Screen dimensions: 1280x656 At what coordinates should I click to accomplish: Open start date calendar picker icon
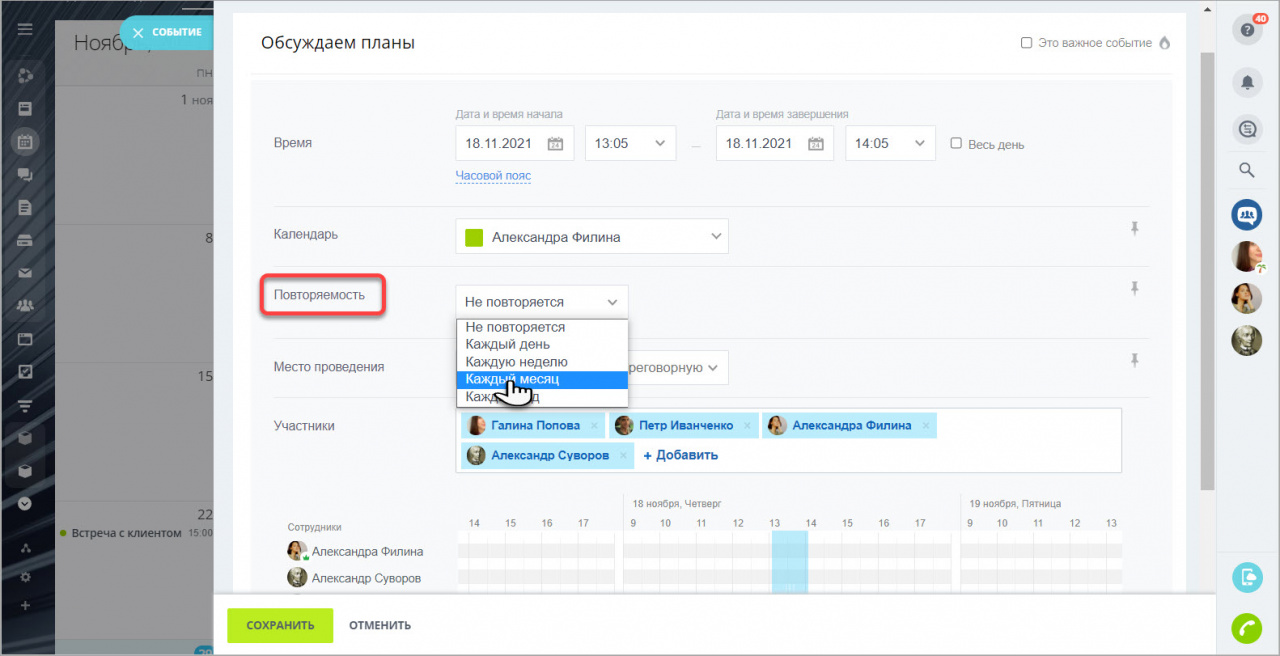point(555,143)
